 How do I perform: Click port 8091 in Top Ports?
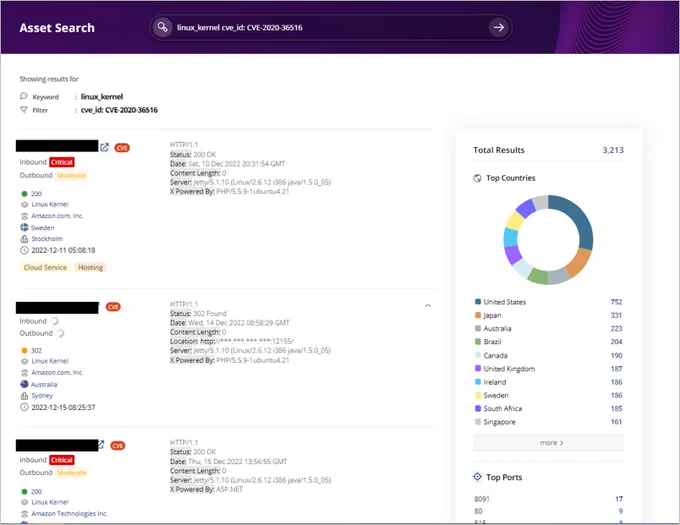click(x=482, y=499)
